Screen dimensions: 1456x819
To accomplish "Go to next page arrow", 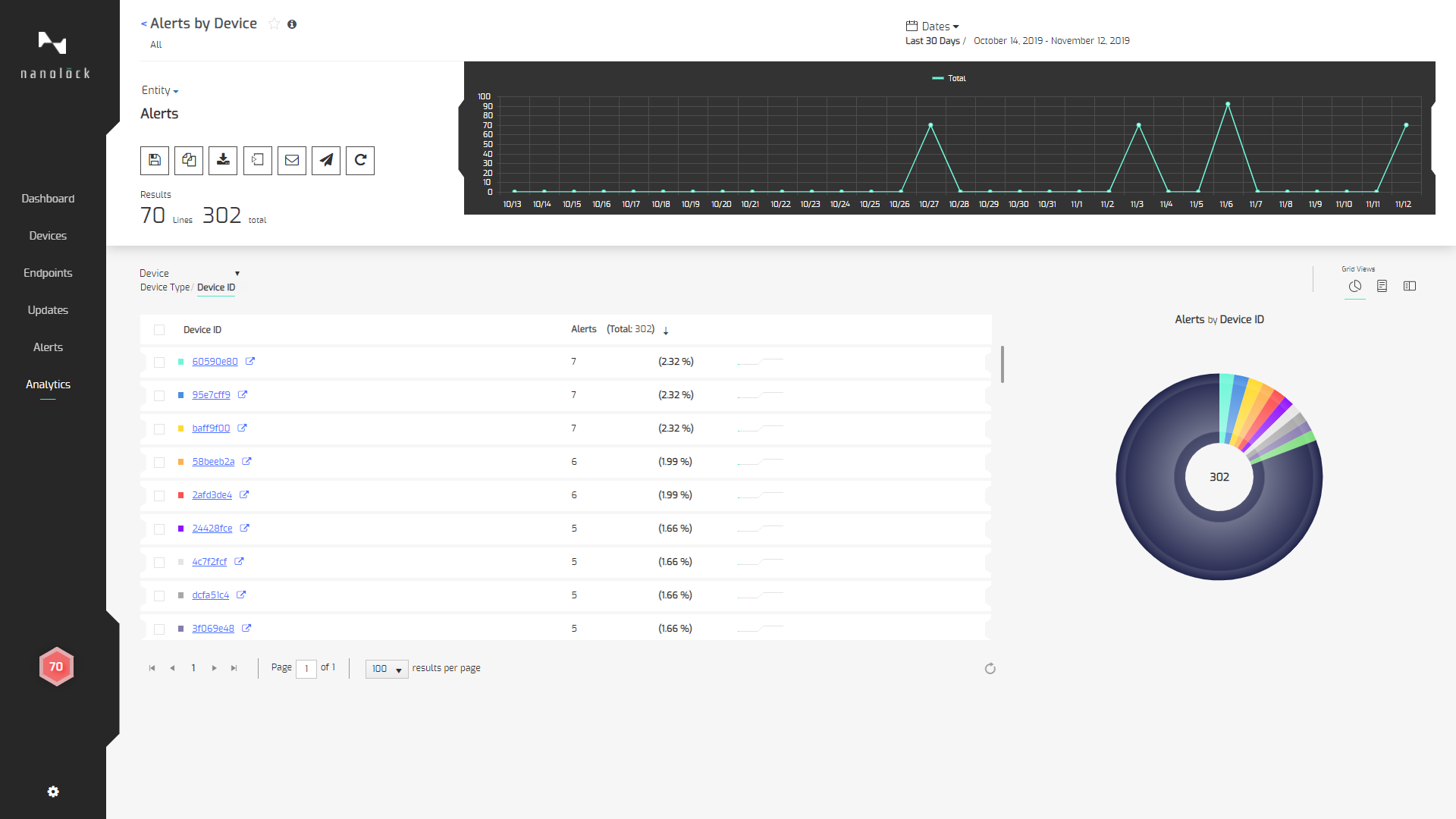I will pos(214,668).
